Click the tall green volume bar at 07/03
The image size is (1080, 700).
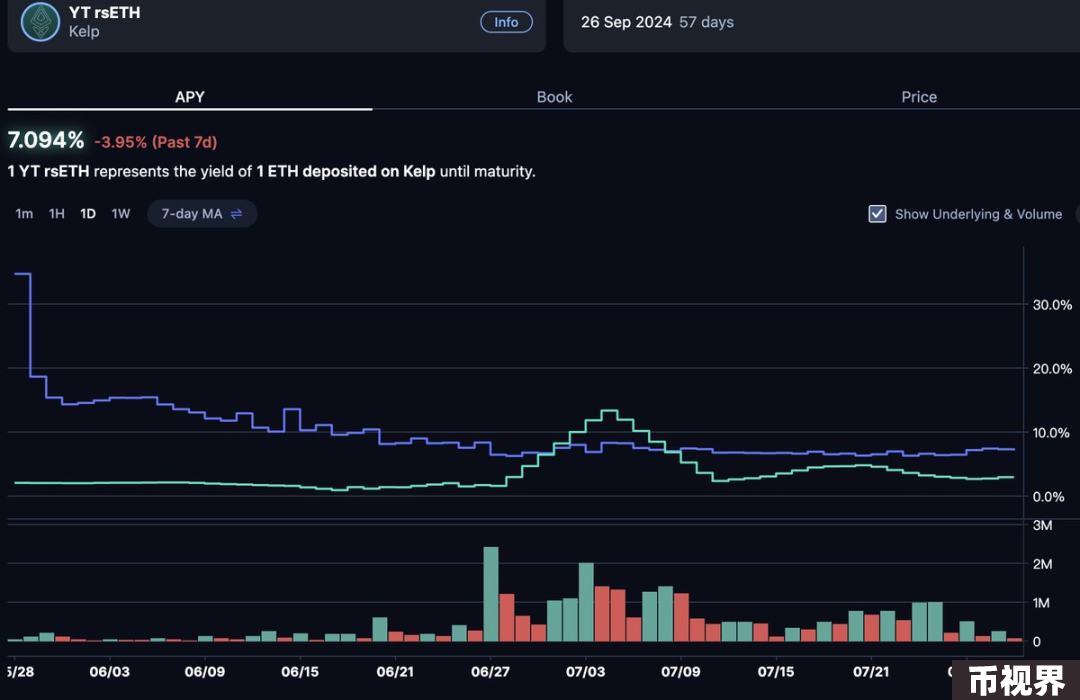pyautogui.click(x=586, y=602)
